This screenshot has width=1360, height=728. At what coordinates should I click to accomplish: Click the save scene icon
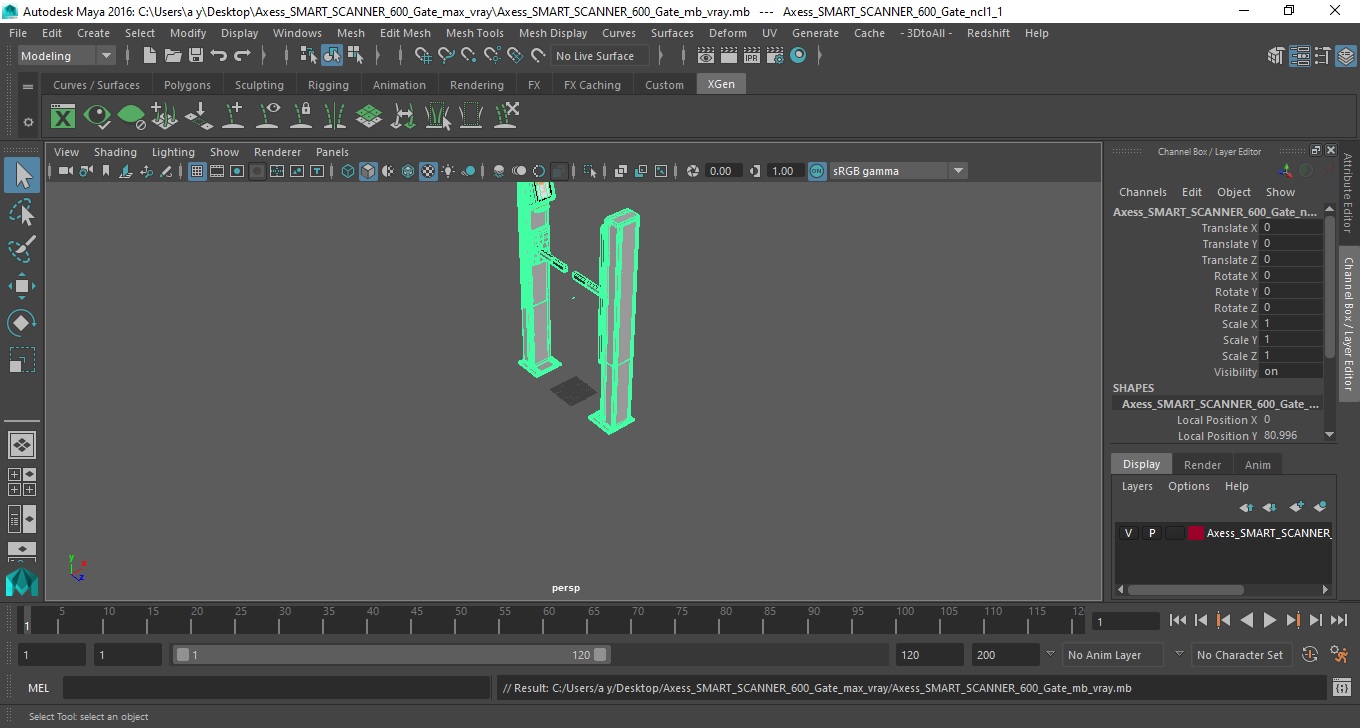pyautogui.click(x=196, y=56)
